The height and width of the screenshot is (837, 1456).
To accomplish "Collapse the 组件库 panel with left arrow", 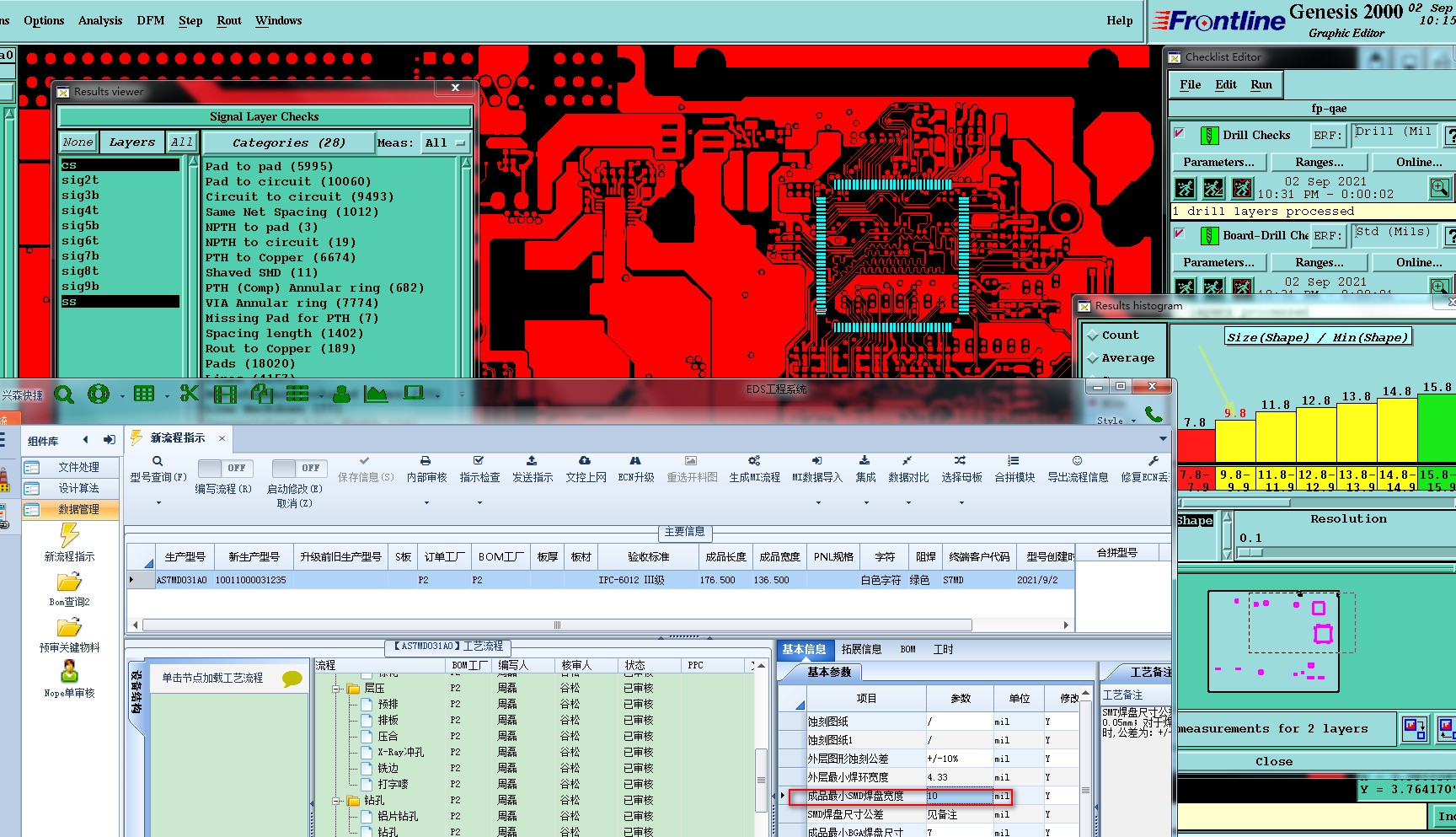I will (x=85, y=440).
